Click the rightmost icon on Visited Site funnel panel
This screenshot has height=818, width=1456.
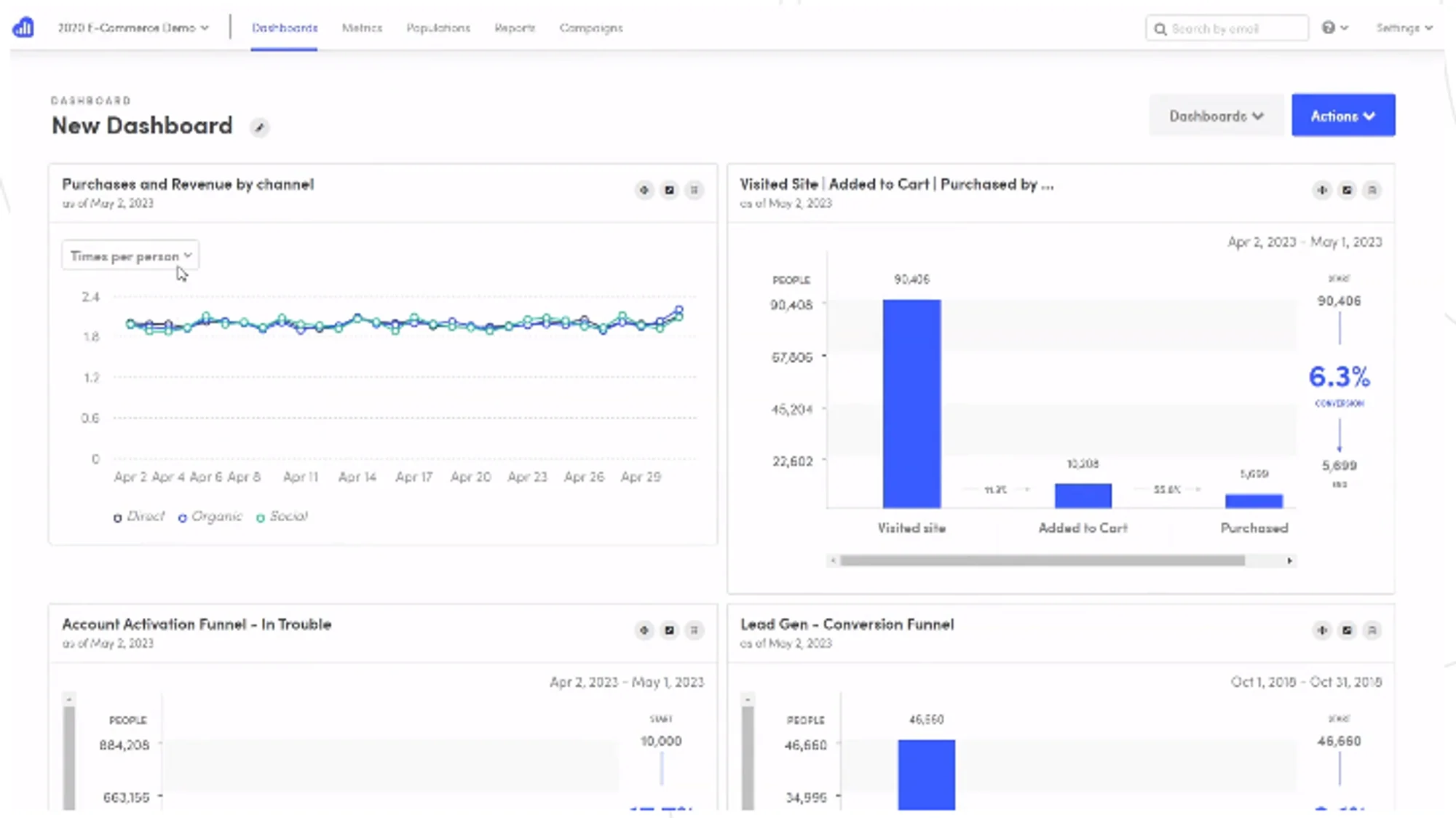click(1372, 191)
